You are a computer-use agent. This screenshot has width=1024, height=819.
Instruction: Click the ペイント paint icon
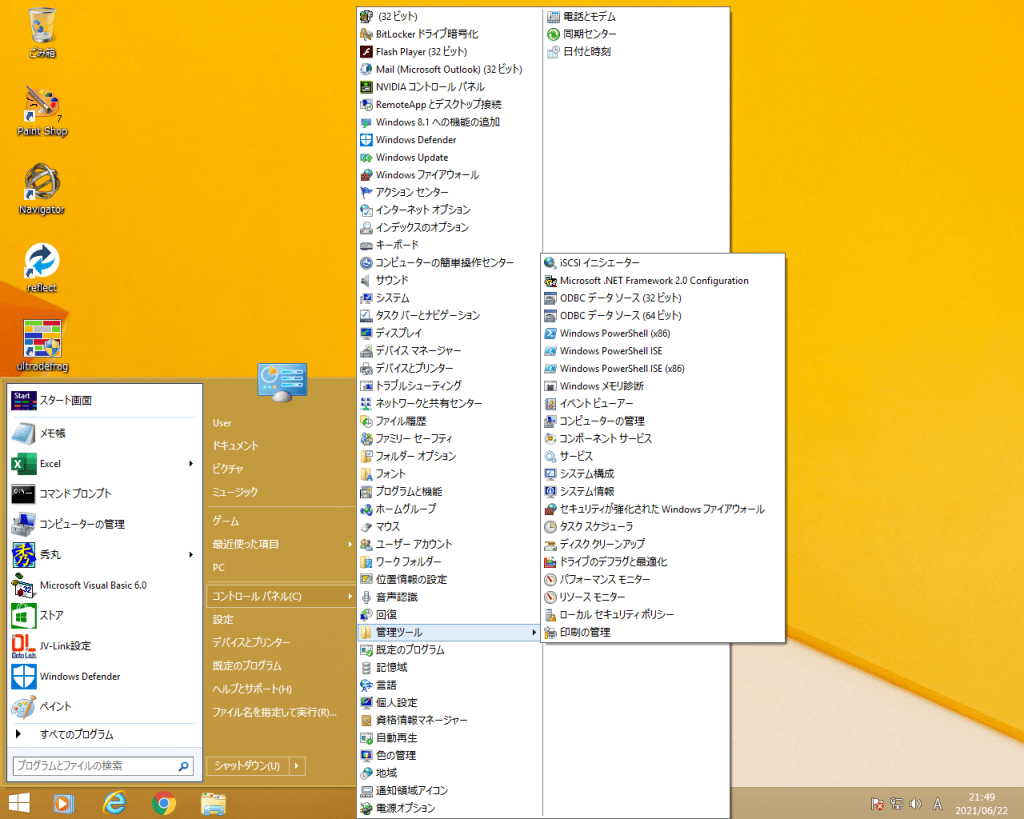click(x=24, y=707)
